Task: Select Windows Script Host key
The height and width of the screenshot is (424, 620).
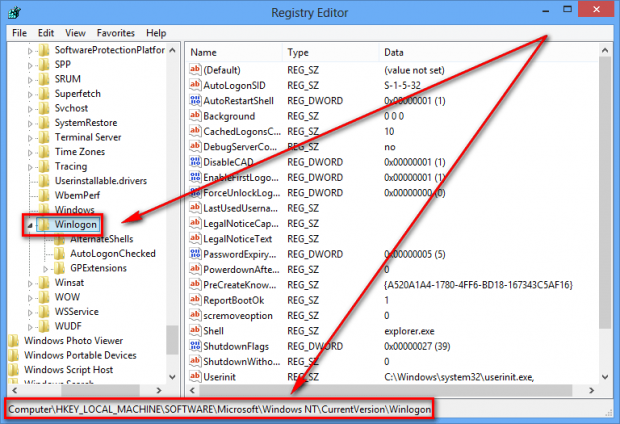Action: click(x=68, y=369)
